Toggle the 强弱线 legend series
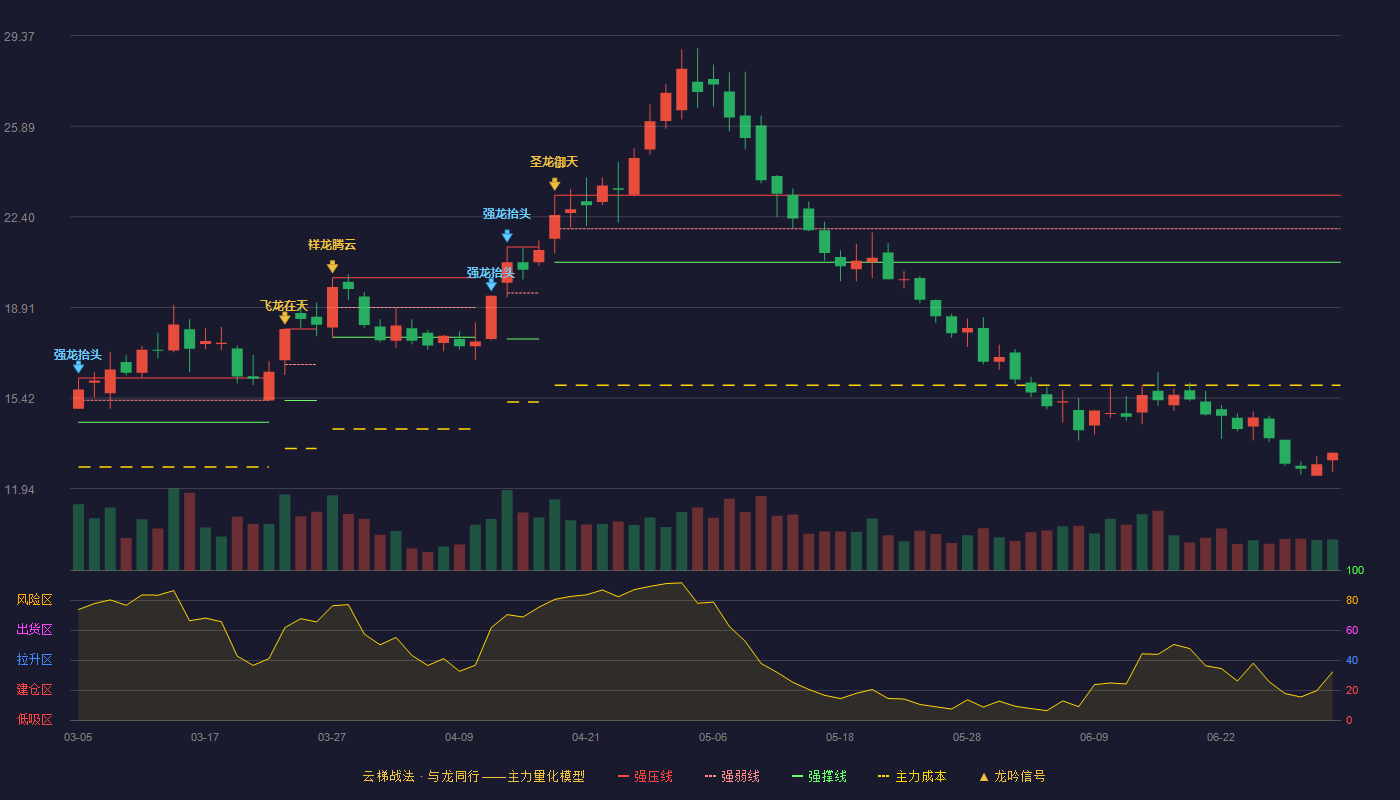The height and width of the screenshot is (800, 1400). [x=732, y=776]
